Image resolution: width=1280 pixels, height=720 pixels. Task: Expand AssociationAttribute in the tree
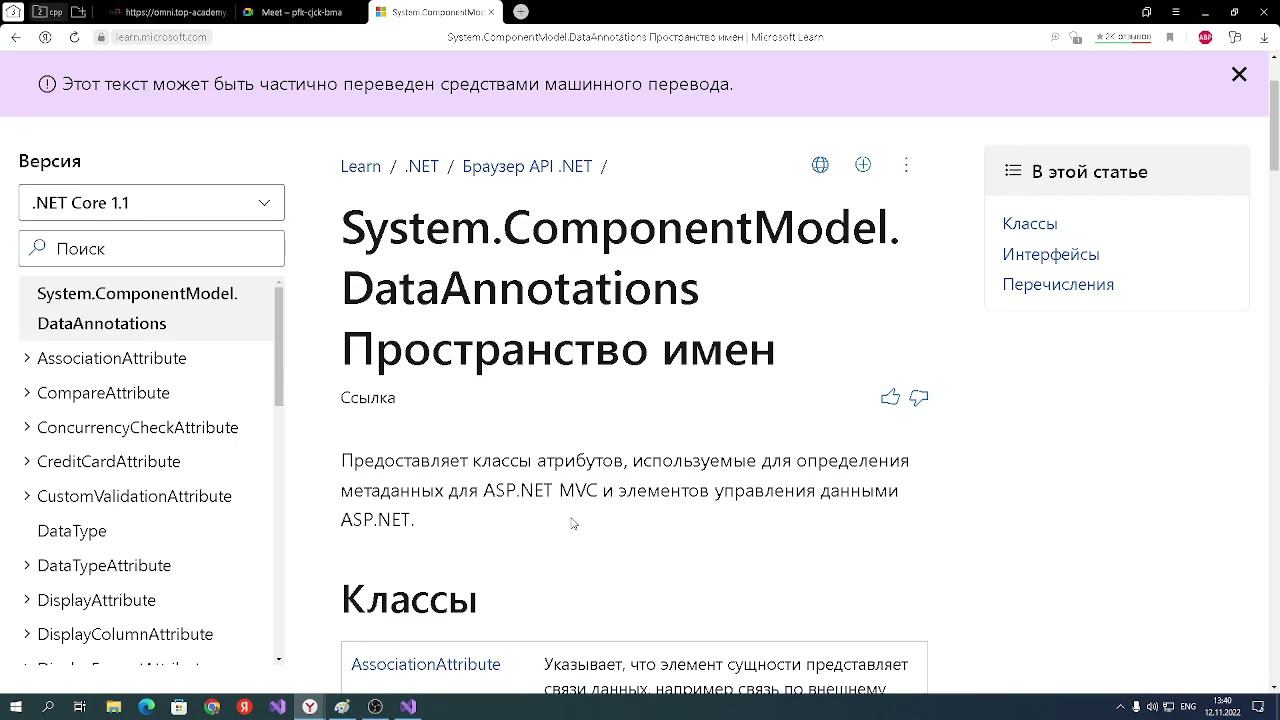(27, 358)
